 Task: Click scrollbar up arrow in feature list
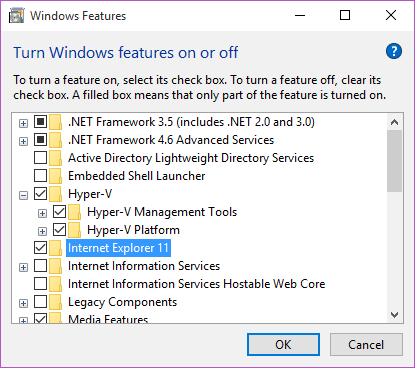[395, 122]
